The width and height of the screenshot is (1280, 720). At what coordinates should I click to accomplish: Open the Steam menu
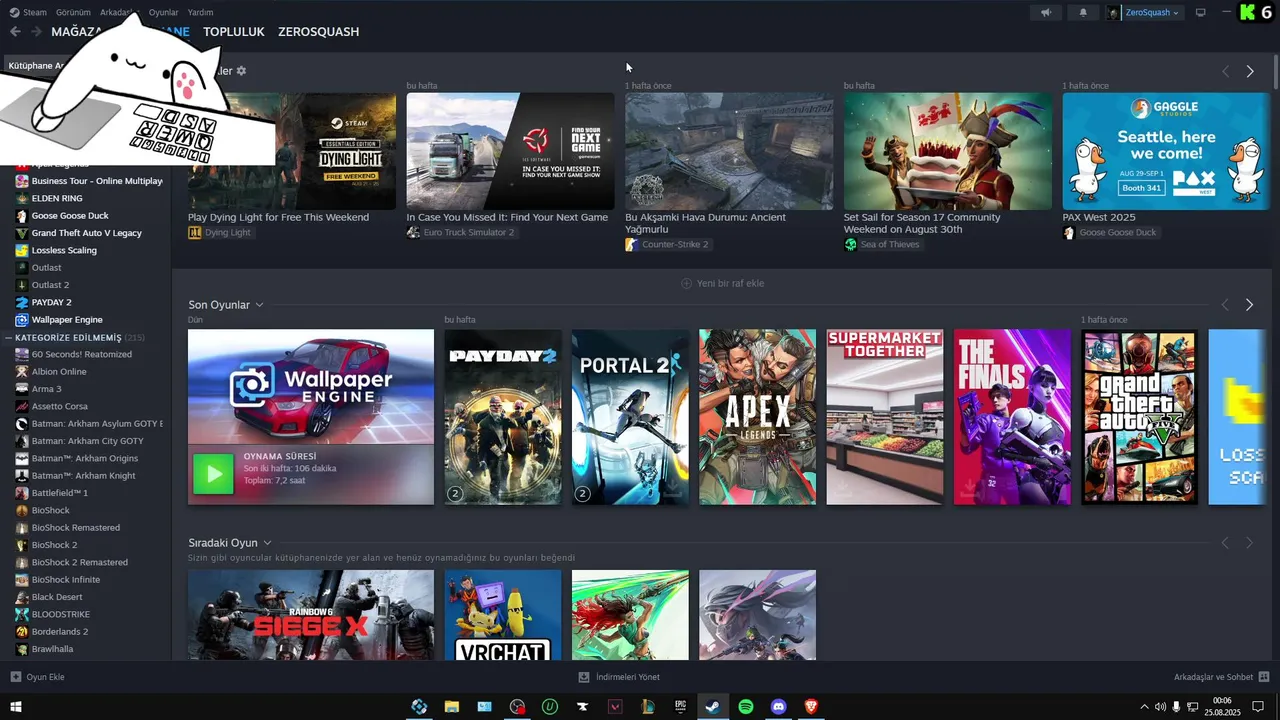[35, 13]
